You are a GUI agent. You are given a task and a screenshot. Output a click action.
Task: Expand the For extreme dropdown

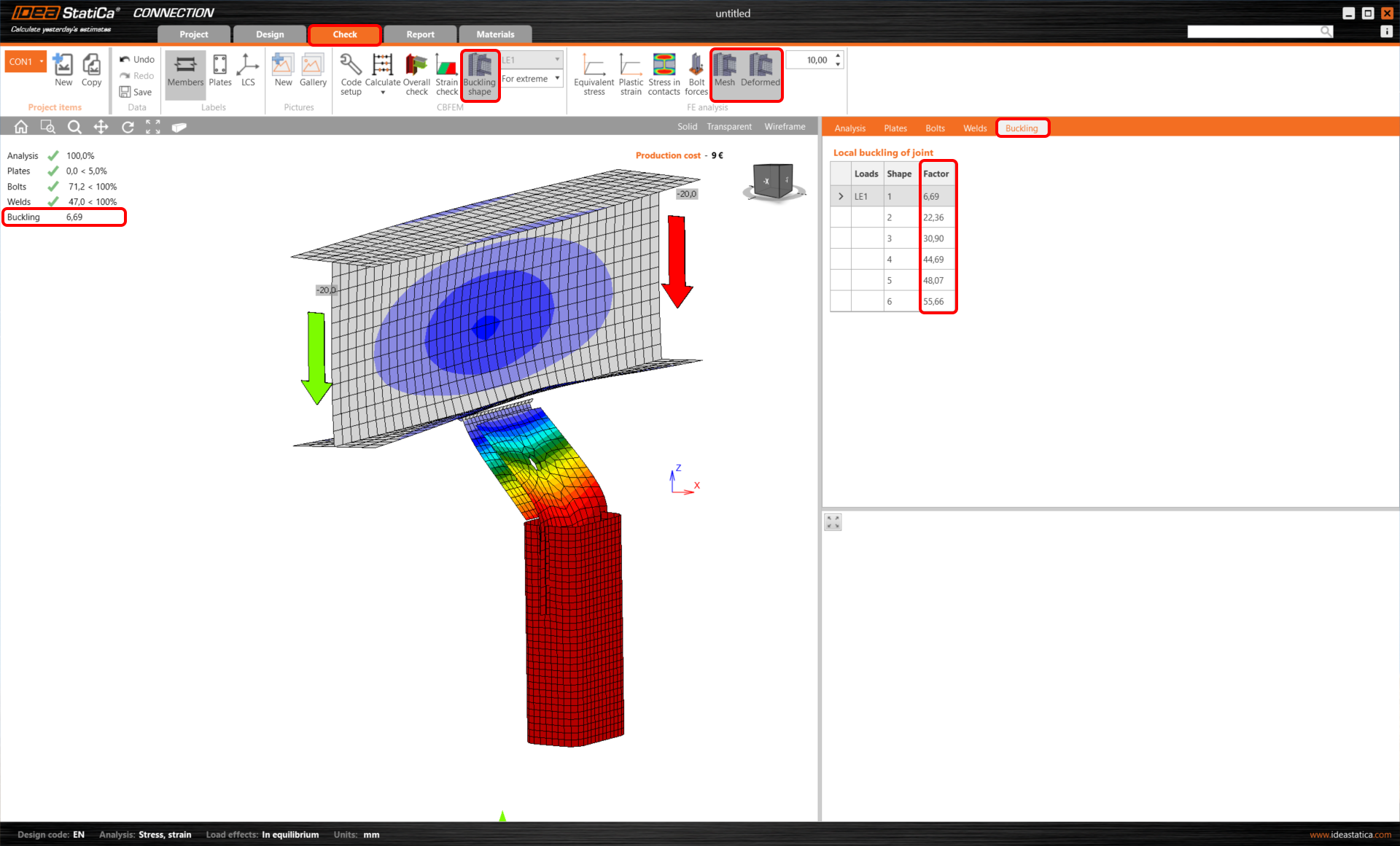[x=557, y=79]
